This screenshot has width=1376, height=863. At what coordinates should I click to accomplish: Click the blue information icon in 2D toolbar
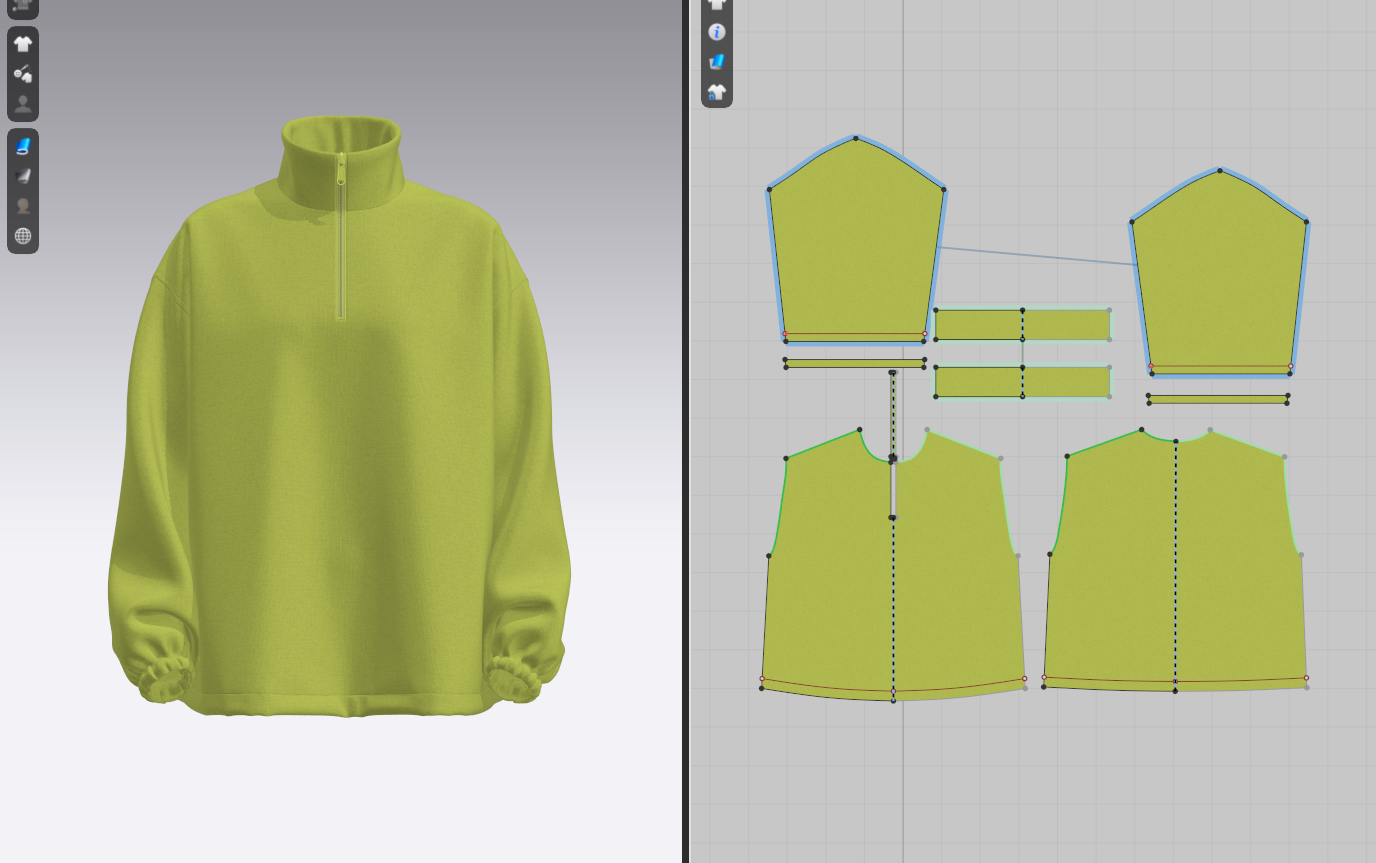[x=716, y=32]
